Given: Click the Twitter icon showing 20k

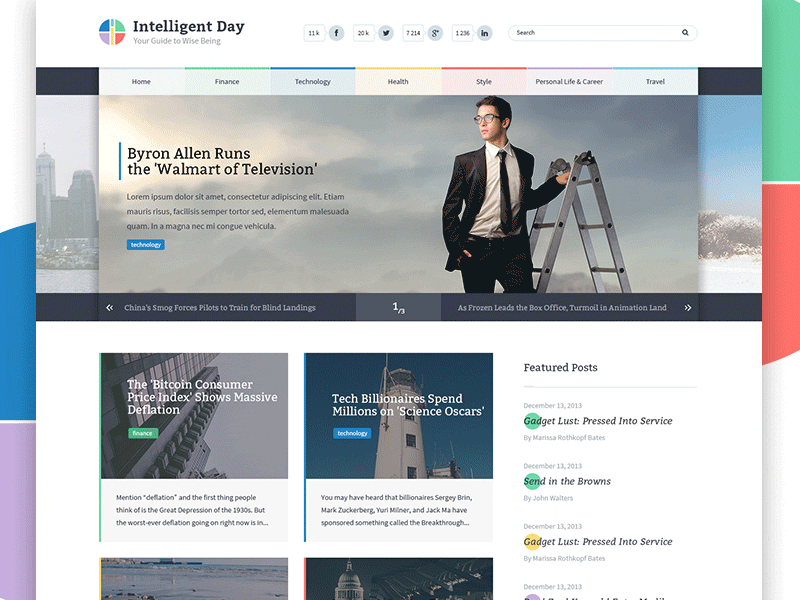Looking at the screenshot, I should [x=386, y=32].
